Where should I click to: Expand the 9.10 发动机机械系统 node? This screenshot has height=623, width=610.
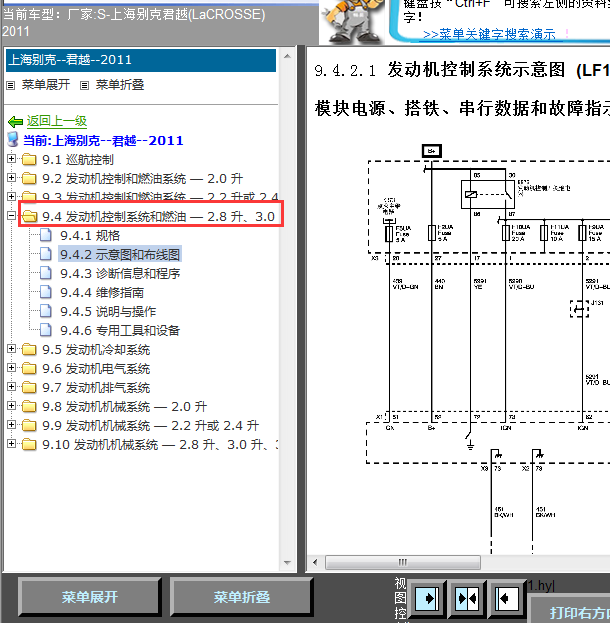(12, 444)
